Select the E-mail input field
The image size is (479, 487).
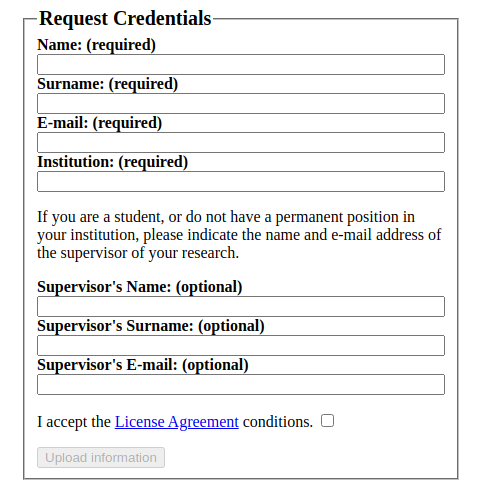[x=241, y=142]
